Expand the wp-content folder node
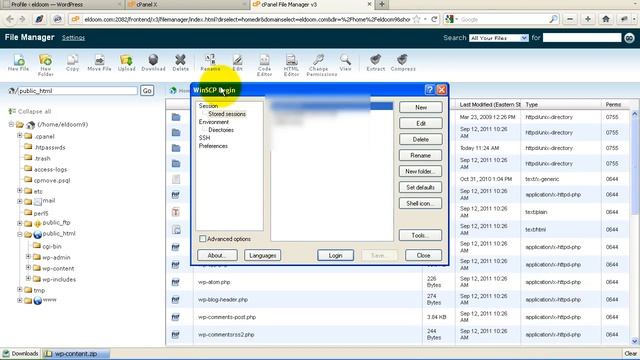This screenshot has height=360, width=640. [x=28, y=268]
